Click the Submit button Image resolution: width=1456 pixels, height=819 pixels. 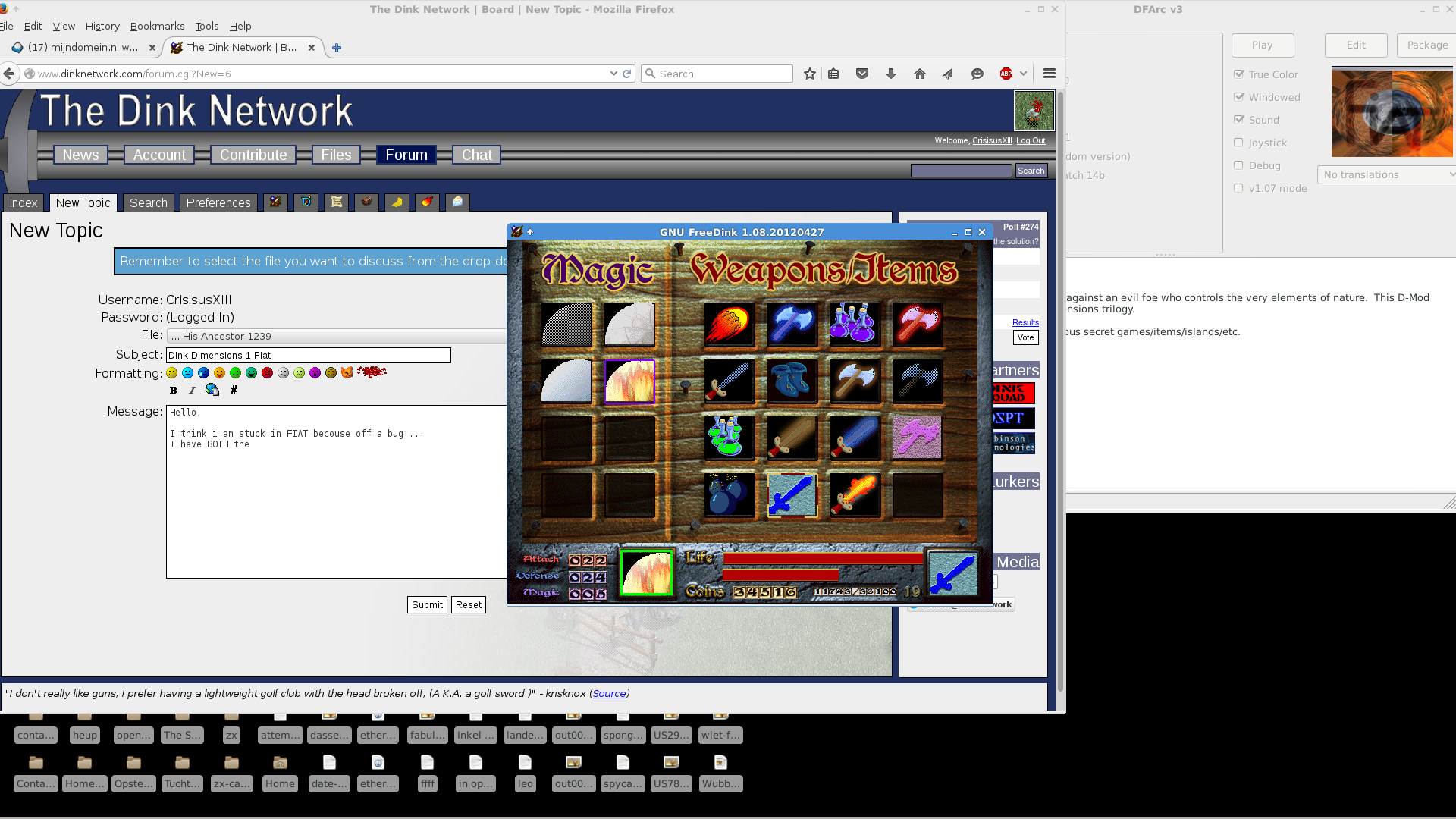[x=427, y=604]
